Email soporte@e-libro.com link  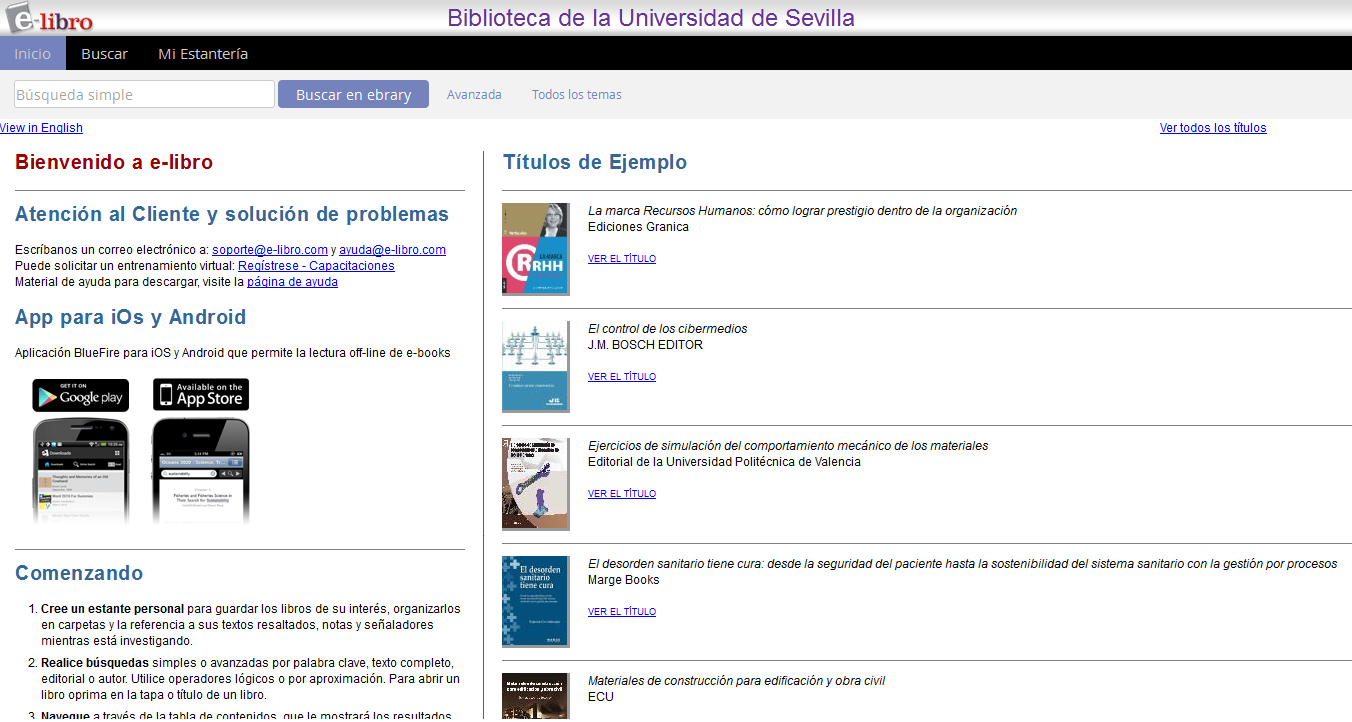(x=270, y=250)
